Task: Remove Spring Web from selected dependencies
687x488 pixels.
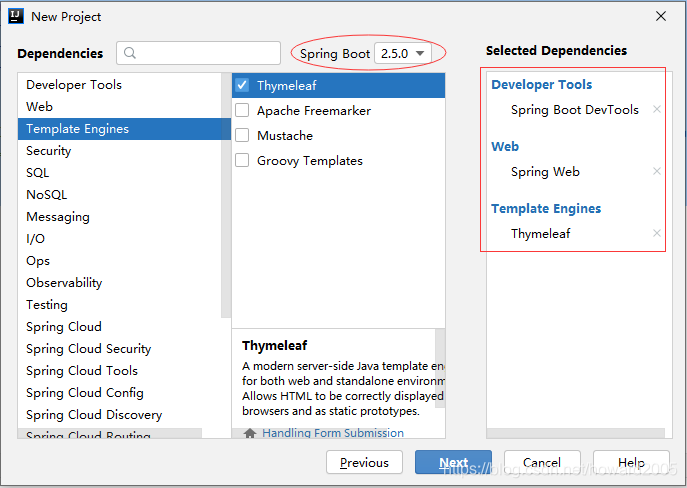Action: coord(657,171)
